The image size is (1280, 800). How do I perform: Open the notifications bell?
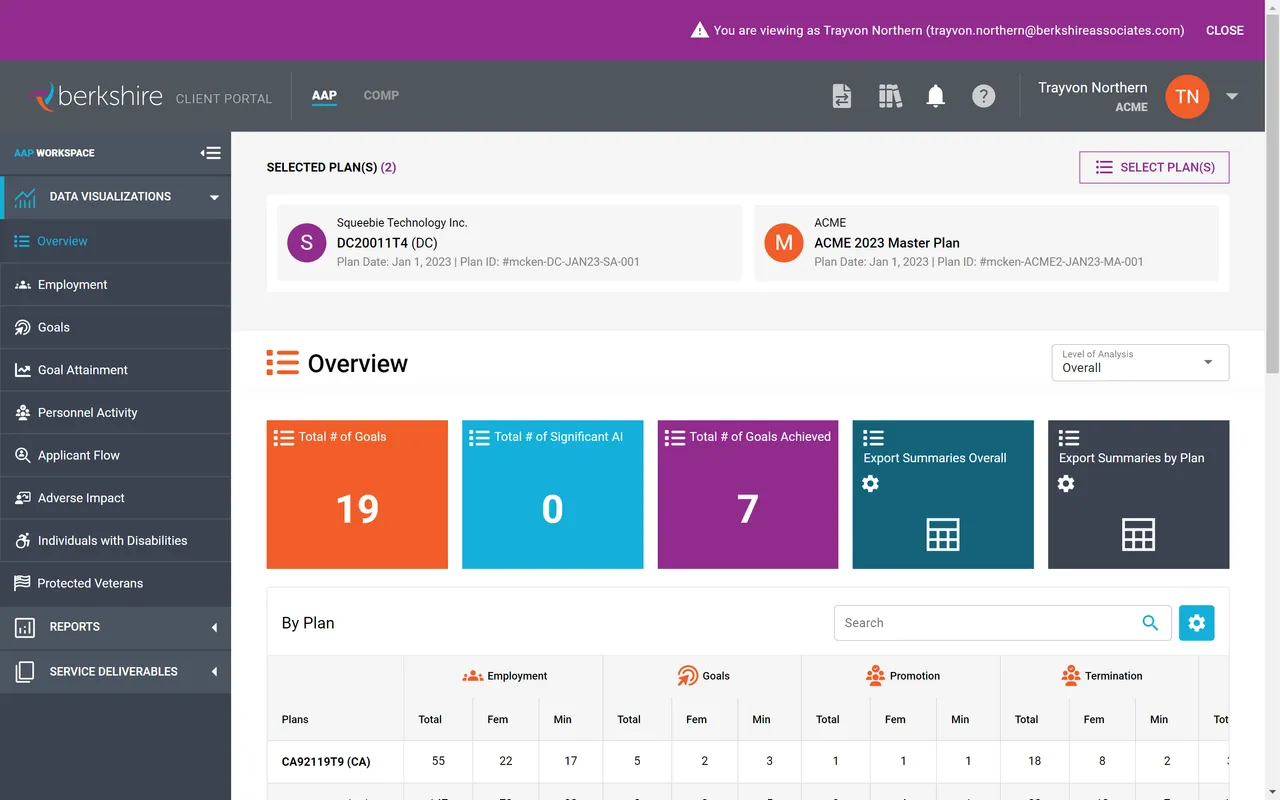pyautogui.click(x=935, y=96)
